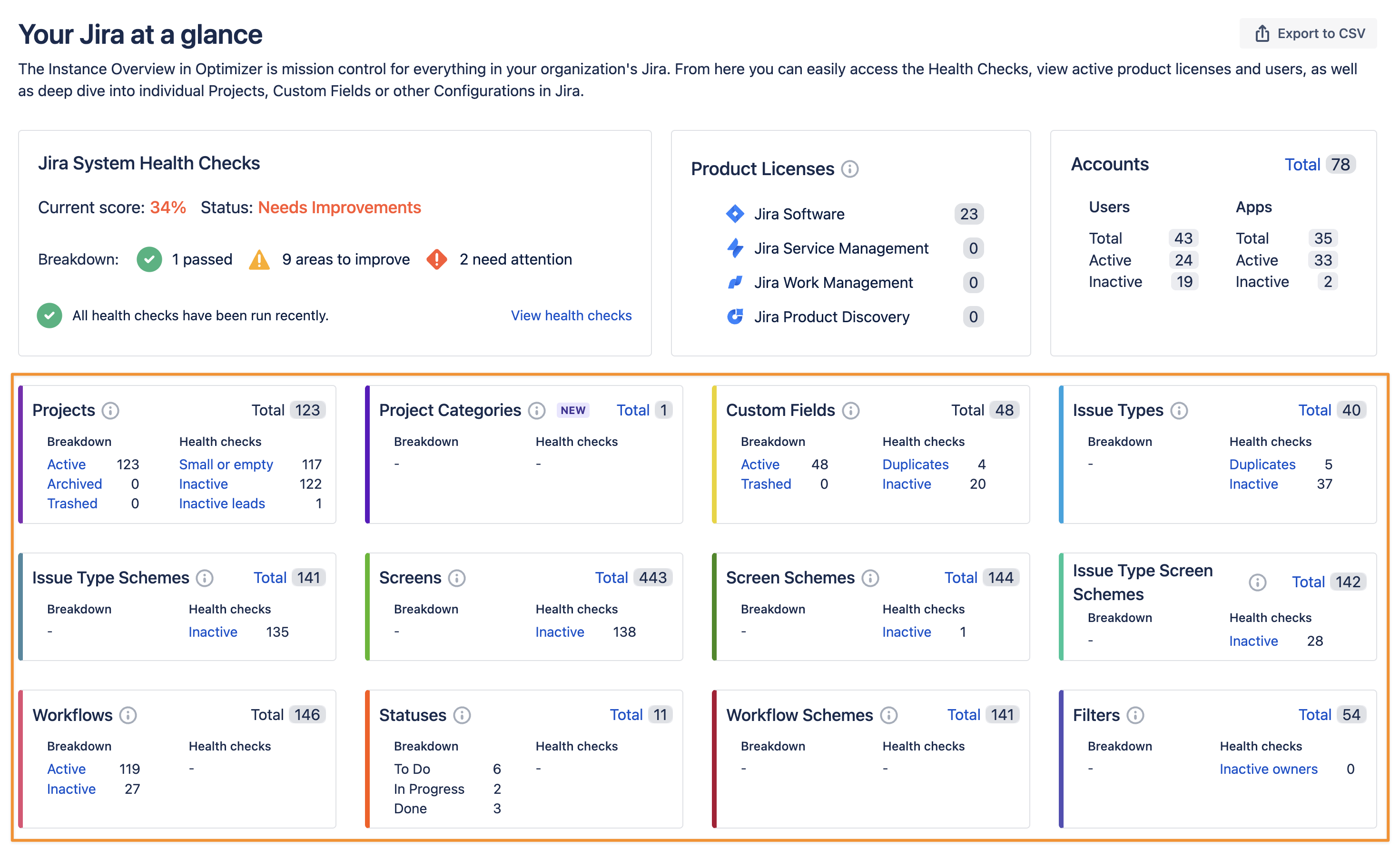Click the Jira Service Management icon
The height and width of the screenshot is (849, 1400).
[735, 248]
